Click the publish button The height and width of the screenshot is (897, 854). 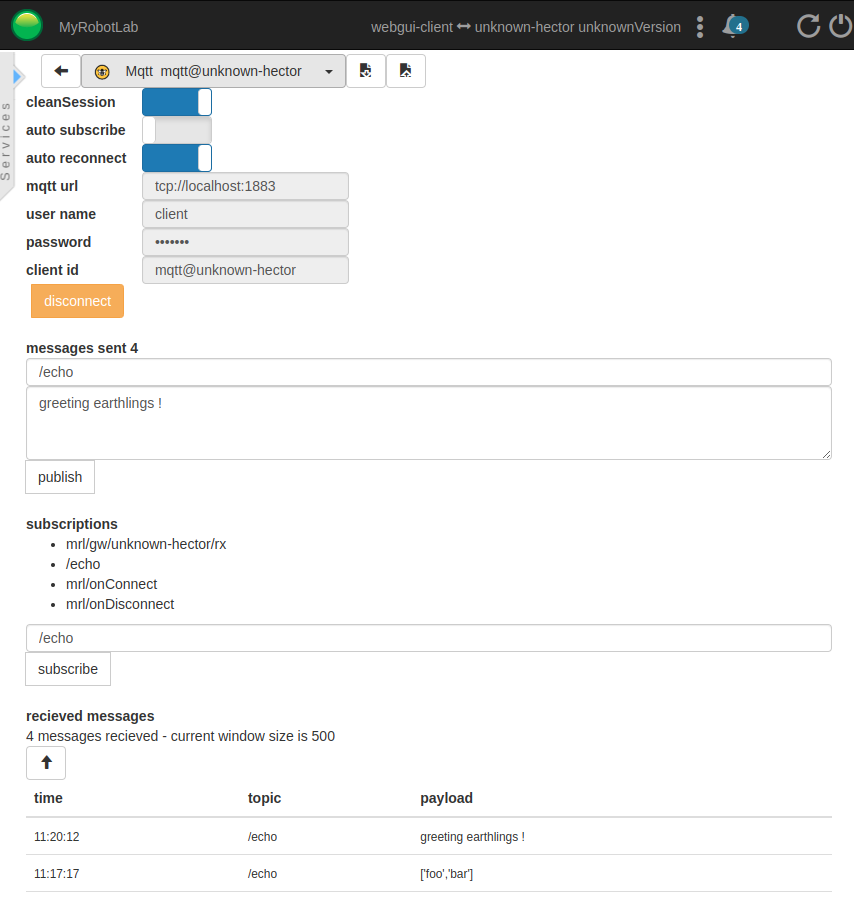click(60, 477)
